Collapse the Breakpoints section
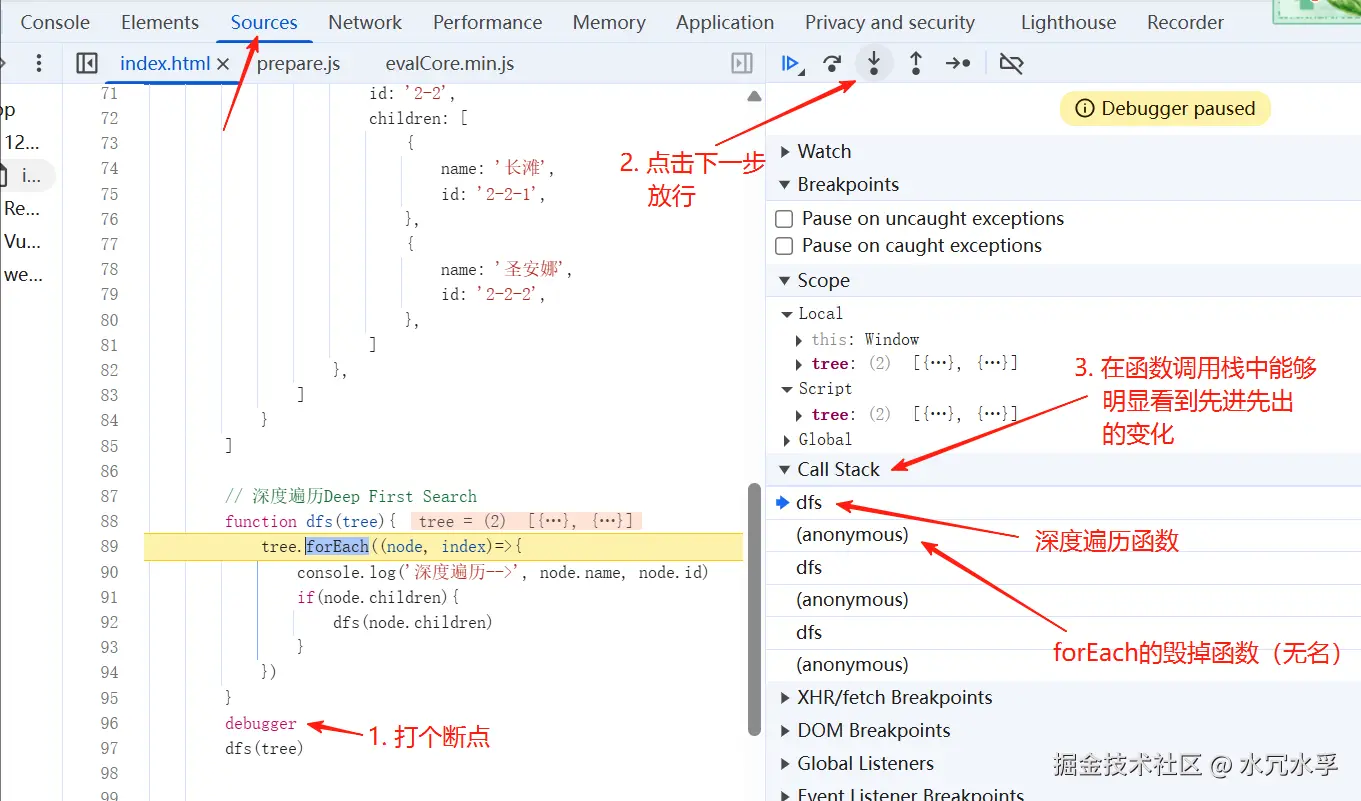This screenshot has width=1361, height=801. (x=785, y=185)
